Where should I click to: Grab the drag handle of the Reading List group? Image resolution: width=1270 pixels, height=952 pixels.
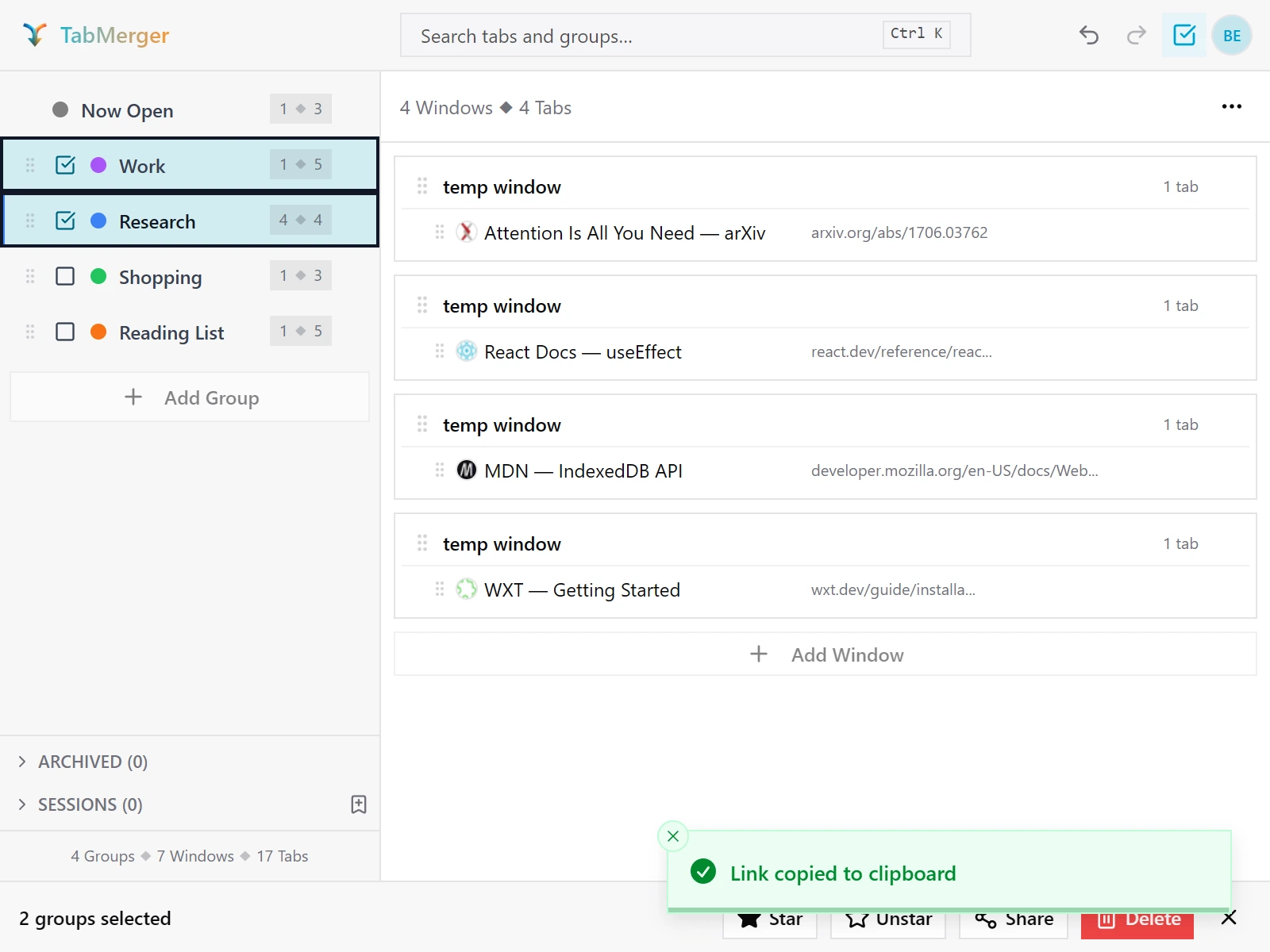(x=30, y=332)
